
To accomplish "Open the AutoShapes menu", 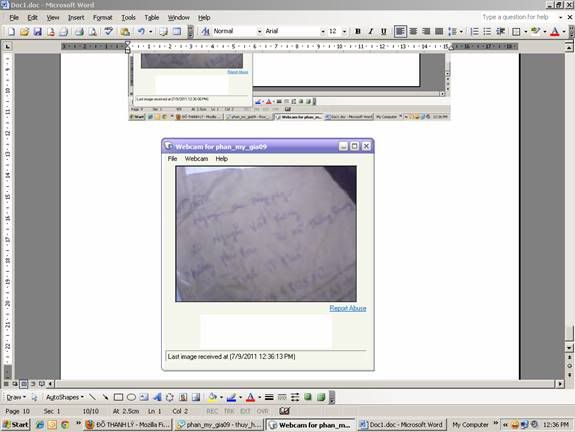I will 65,397.
